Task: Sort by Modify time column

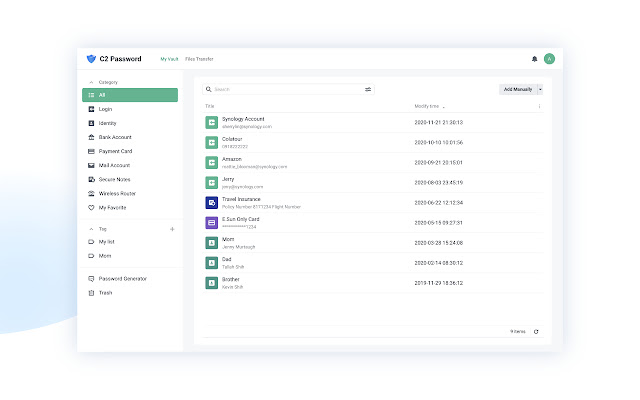Action: click(x=429, y=106)
